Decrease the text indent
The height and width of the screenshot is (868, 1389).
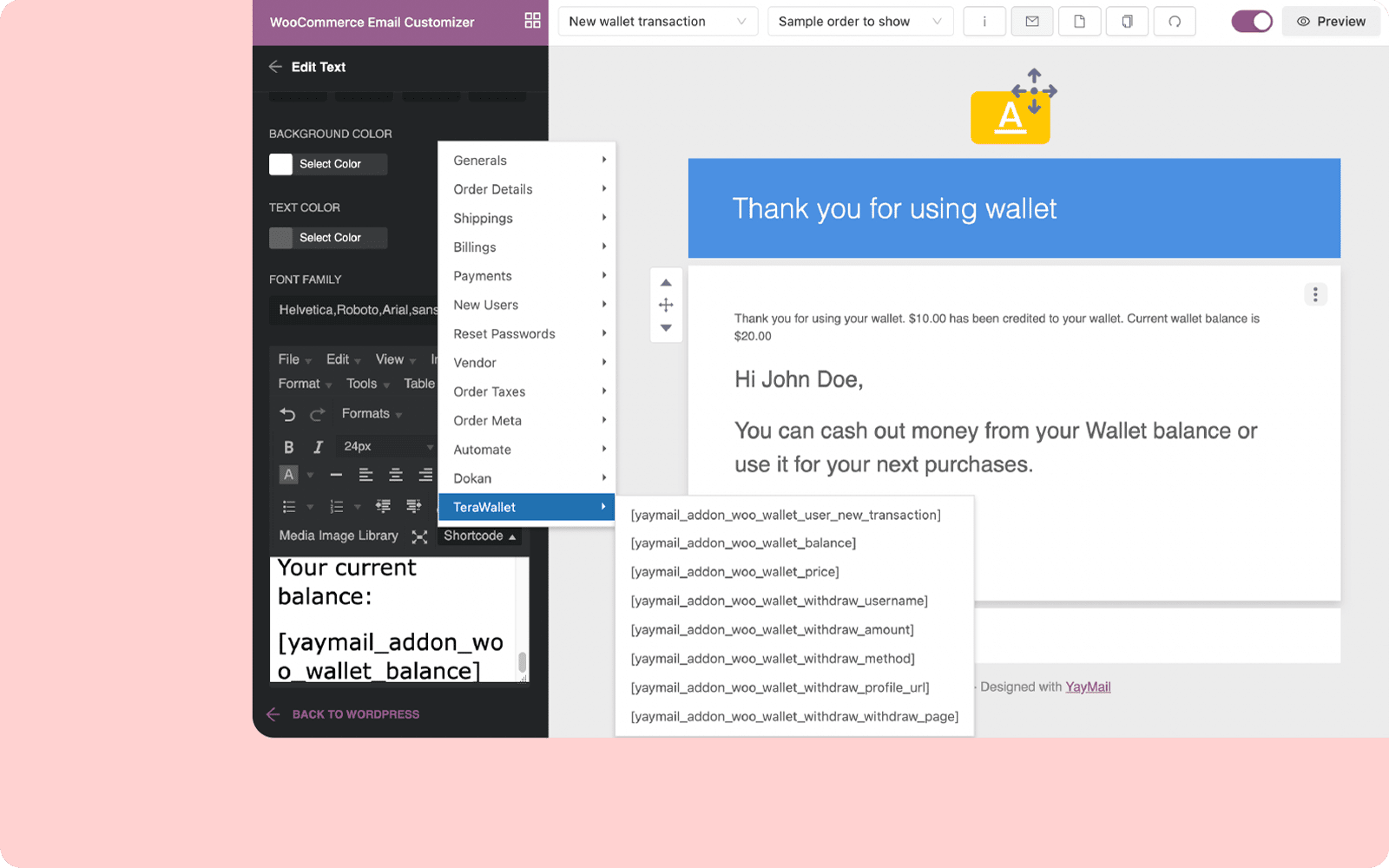[383, 506]
